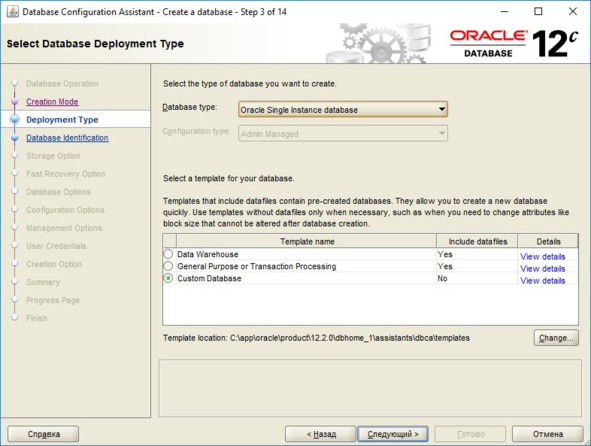Click the Template name column header
Viewport: 591px width, 446px height.
(306, 241)
